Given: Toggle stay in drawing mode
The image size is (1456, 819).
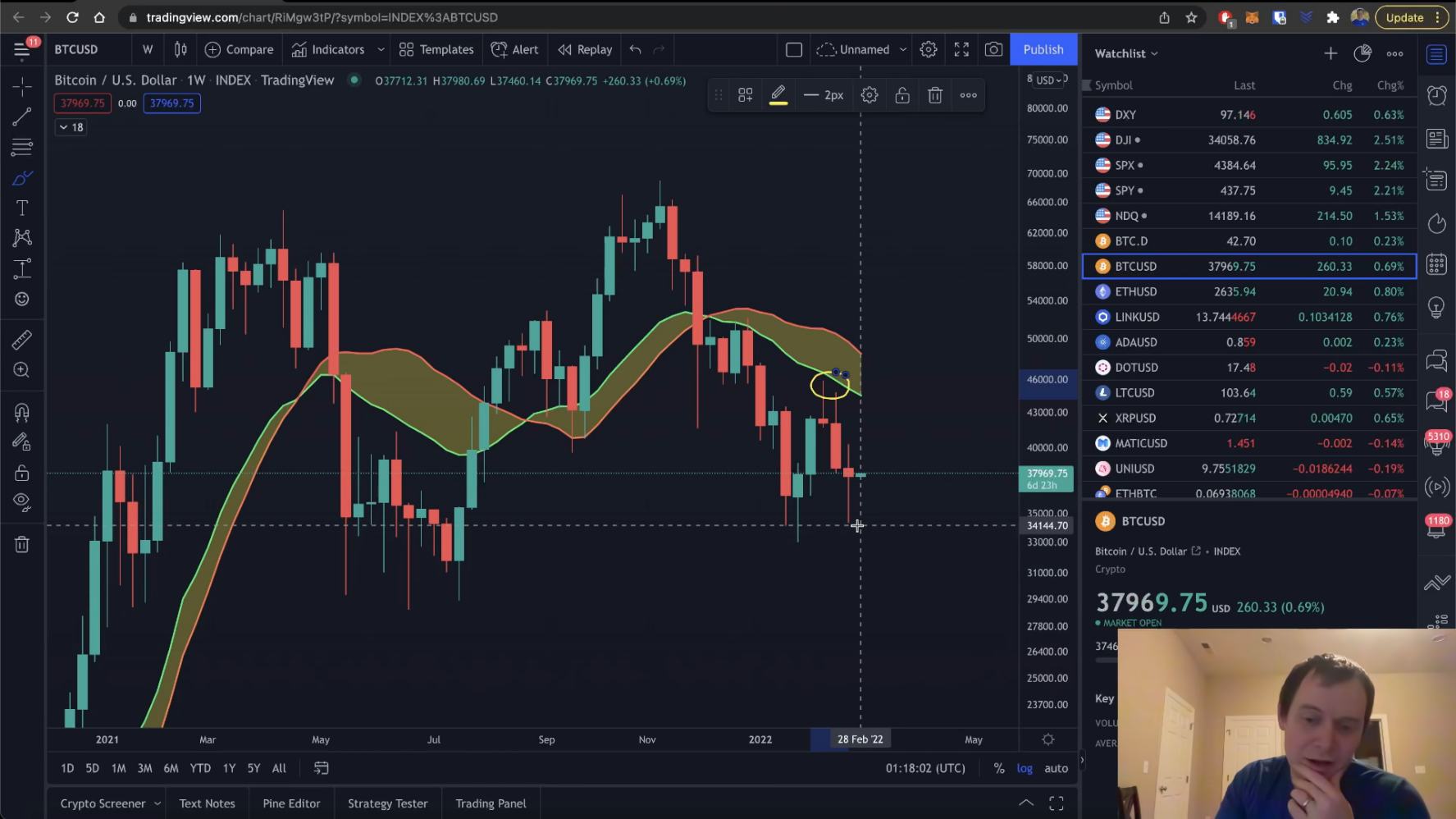Looking at the screenshot, I should tap(22, 442).
